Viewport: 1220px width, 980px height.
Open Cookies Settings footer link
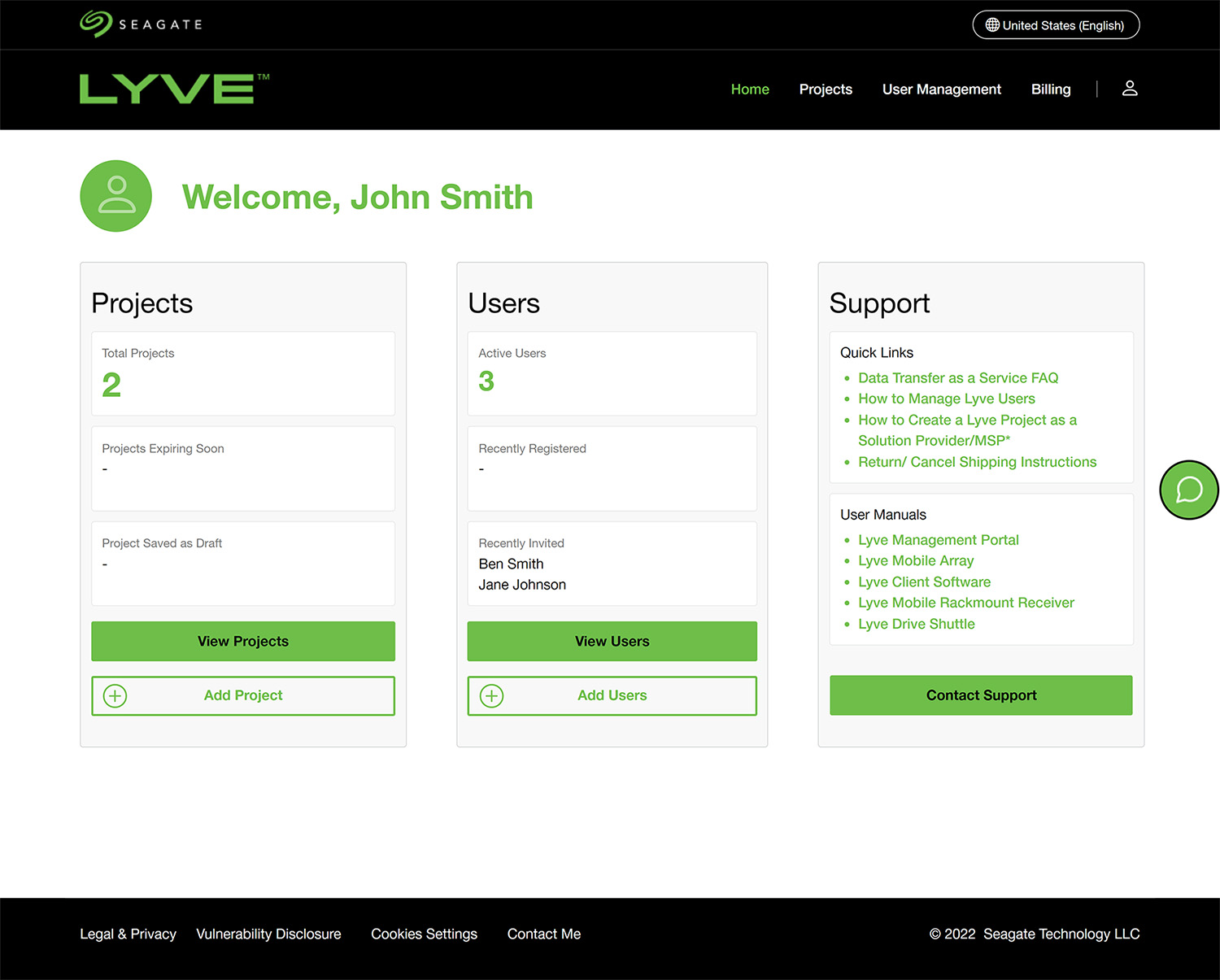click(x=424, y=934)
